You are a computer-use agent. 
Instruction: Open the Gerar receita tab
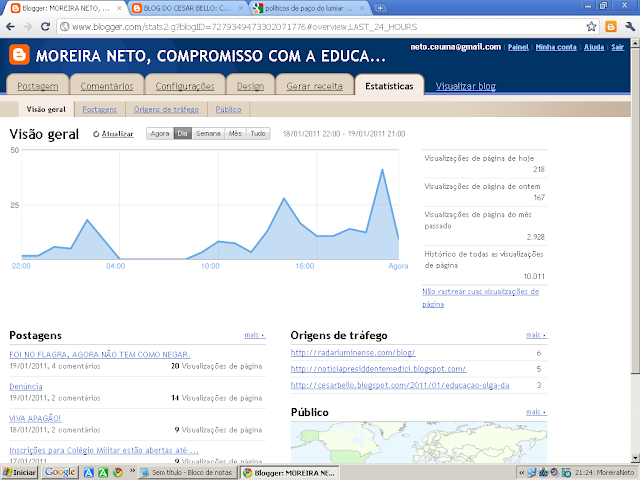[314, 86]
